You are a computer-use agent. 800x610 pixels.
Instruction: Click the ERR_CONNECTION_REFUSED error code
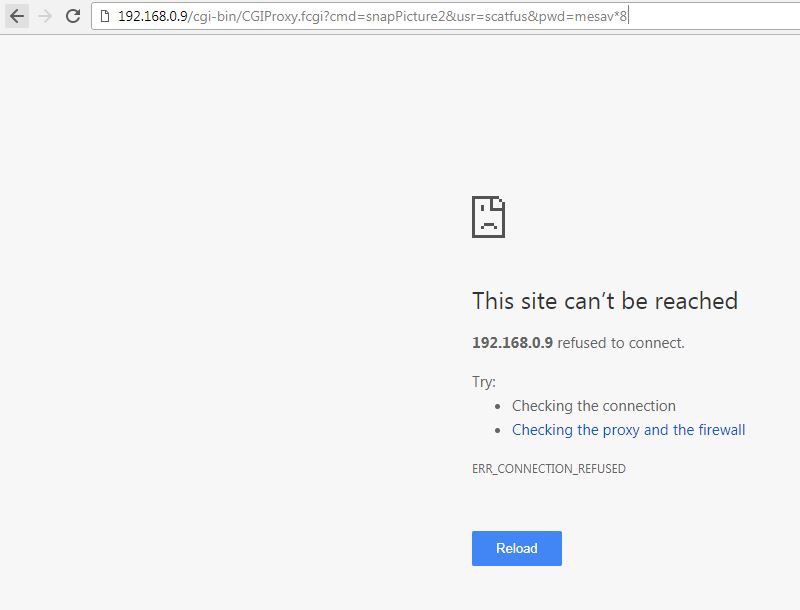(x=548, y=469)
